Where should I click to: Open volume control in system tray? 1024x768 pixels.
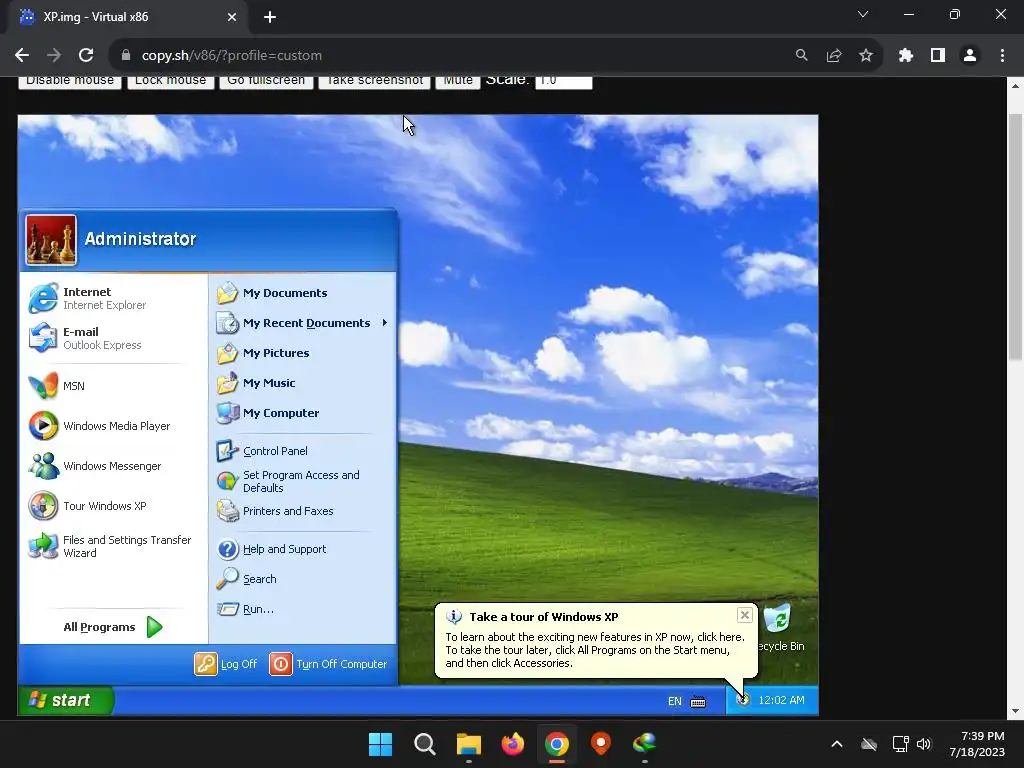click(923, 744)
